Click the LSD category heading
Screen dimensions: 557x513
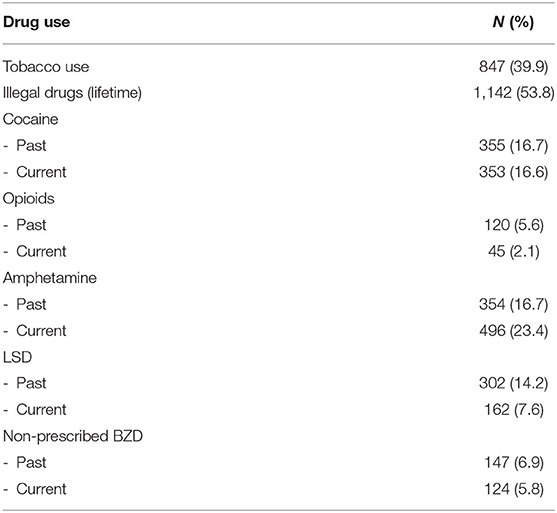click(17, 357)
